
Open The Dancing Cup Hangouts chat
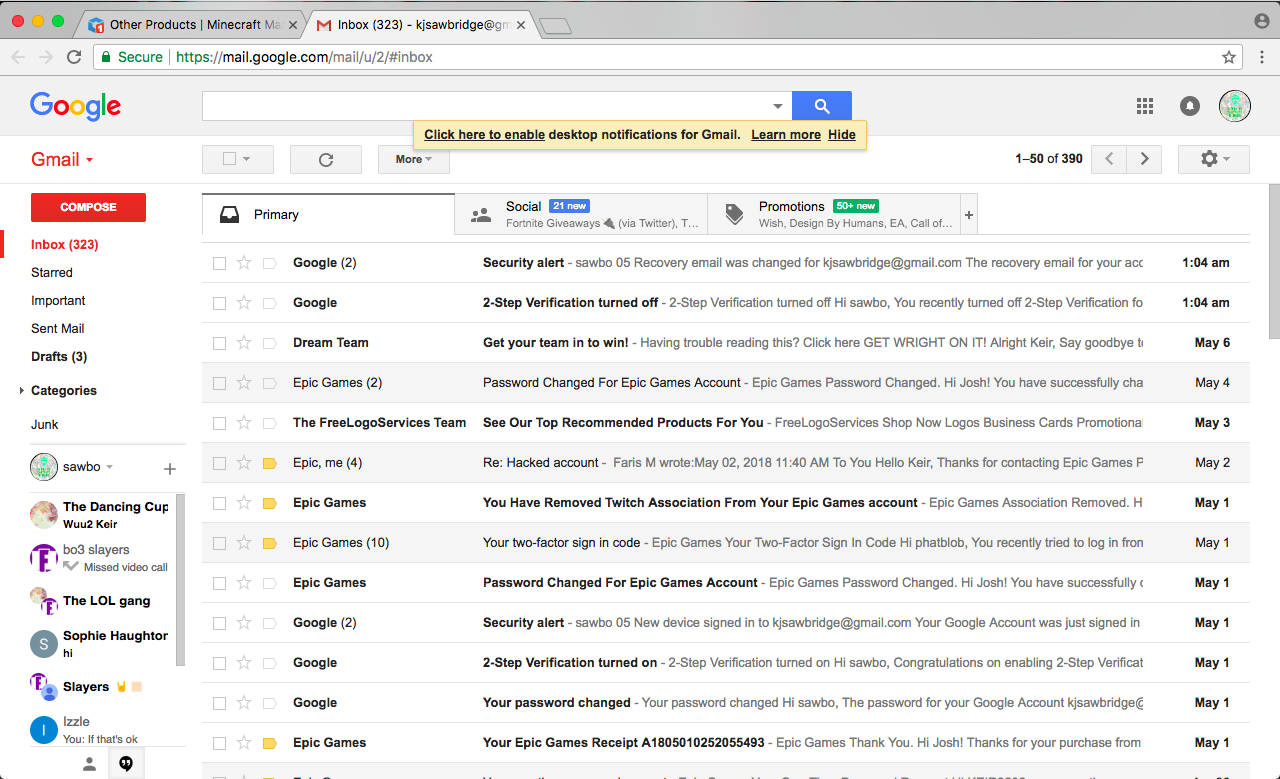(x=100, y=515)
